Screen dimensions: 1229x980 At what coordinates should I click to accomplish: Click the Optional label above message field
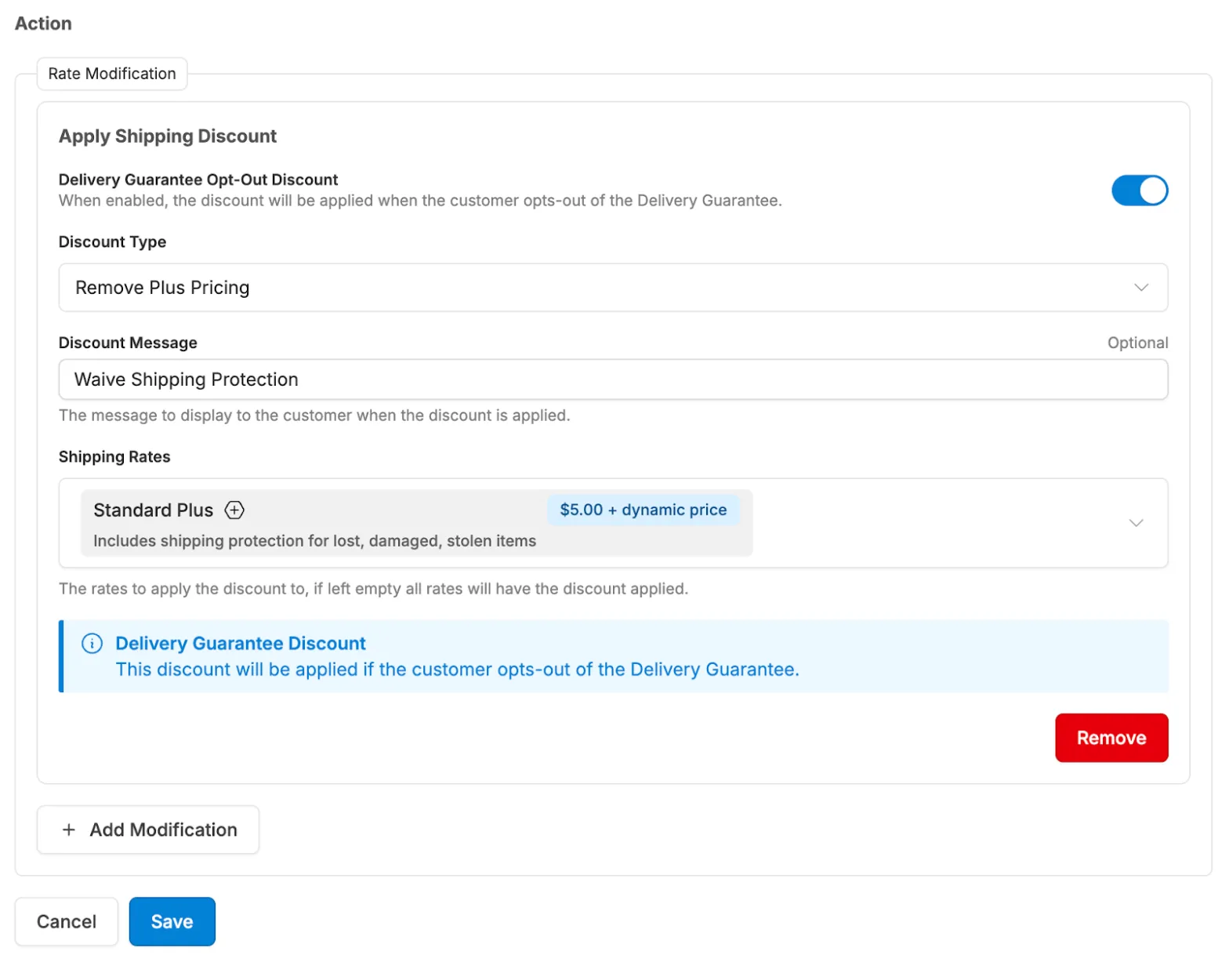(x=1137, y=343)
